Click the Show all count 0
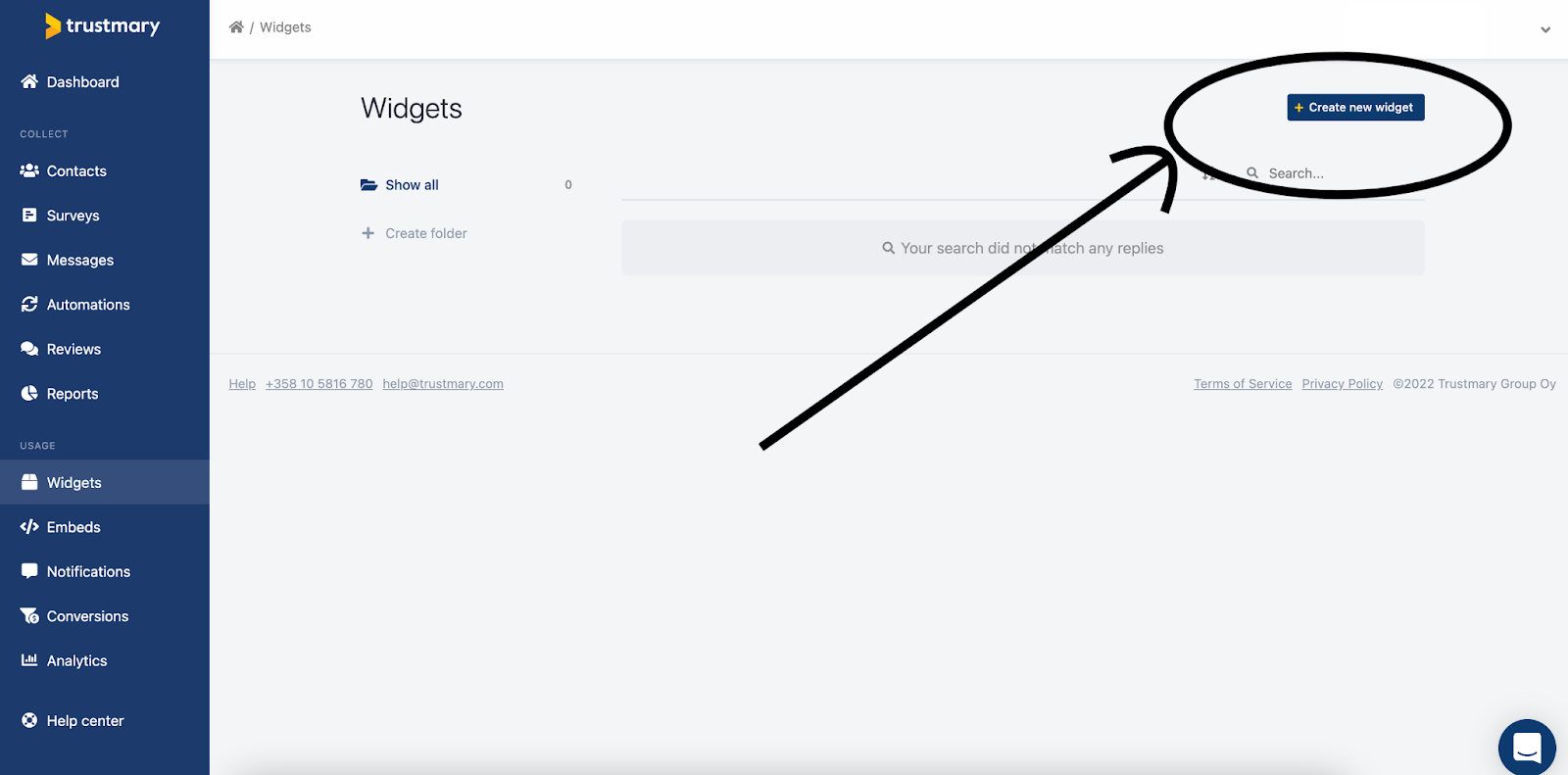Screen dimensions: 1568x775 click(x=568, y=184)
